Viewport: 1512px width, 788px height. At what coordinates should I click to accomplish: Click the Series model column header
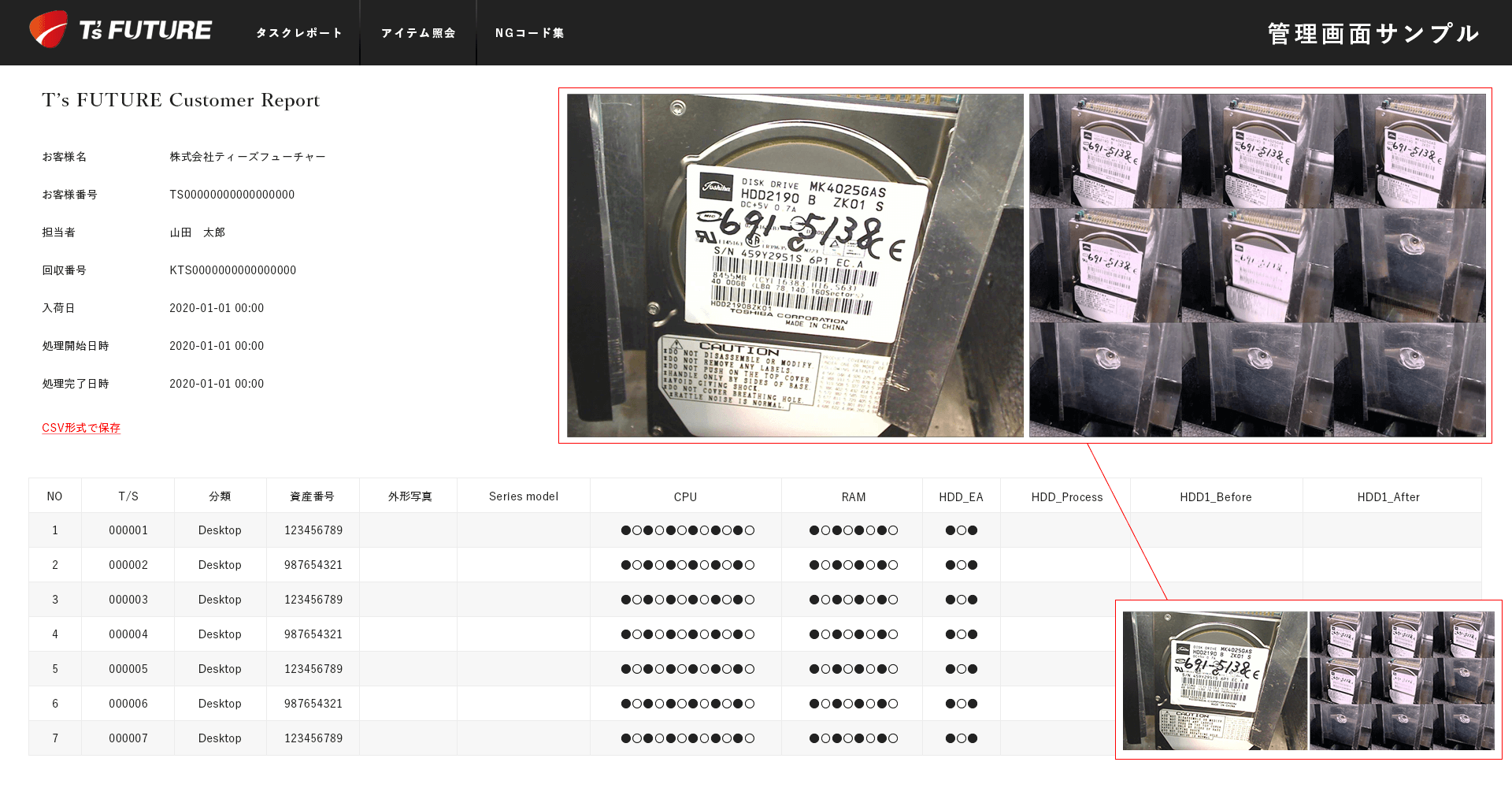pos(524,496)
